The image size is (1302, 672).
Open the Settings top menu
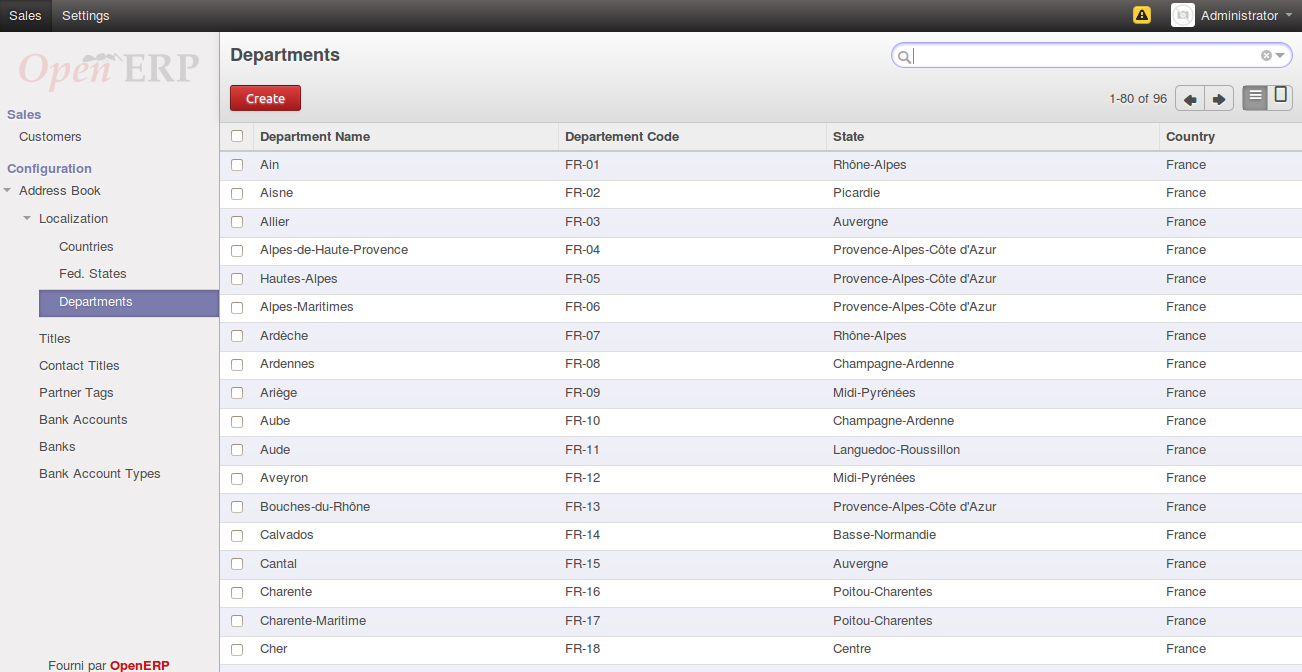point(85,15)
